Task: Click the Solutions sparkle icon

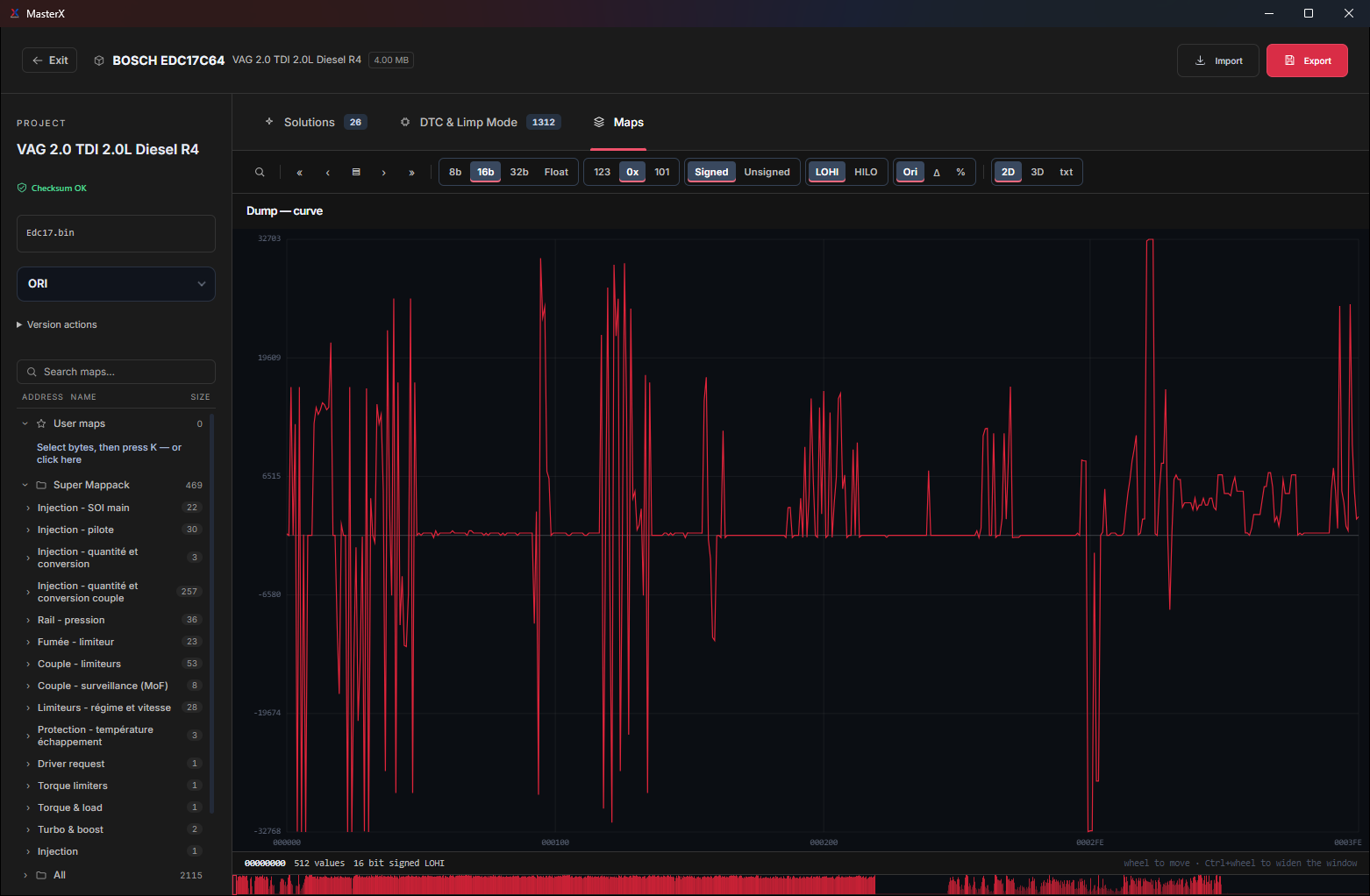Action: (x=269, y=122)
